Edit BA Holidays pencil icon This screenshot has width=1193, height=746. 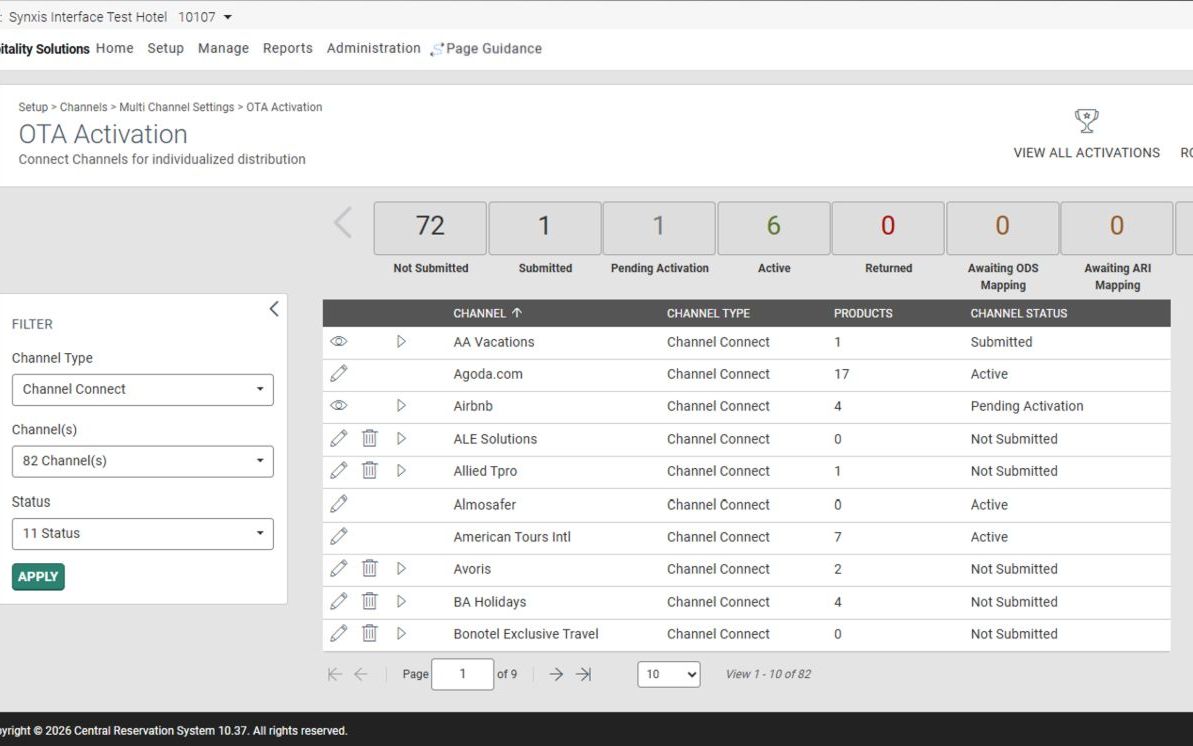click(x=339, y=601)
